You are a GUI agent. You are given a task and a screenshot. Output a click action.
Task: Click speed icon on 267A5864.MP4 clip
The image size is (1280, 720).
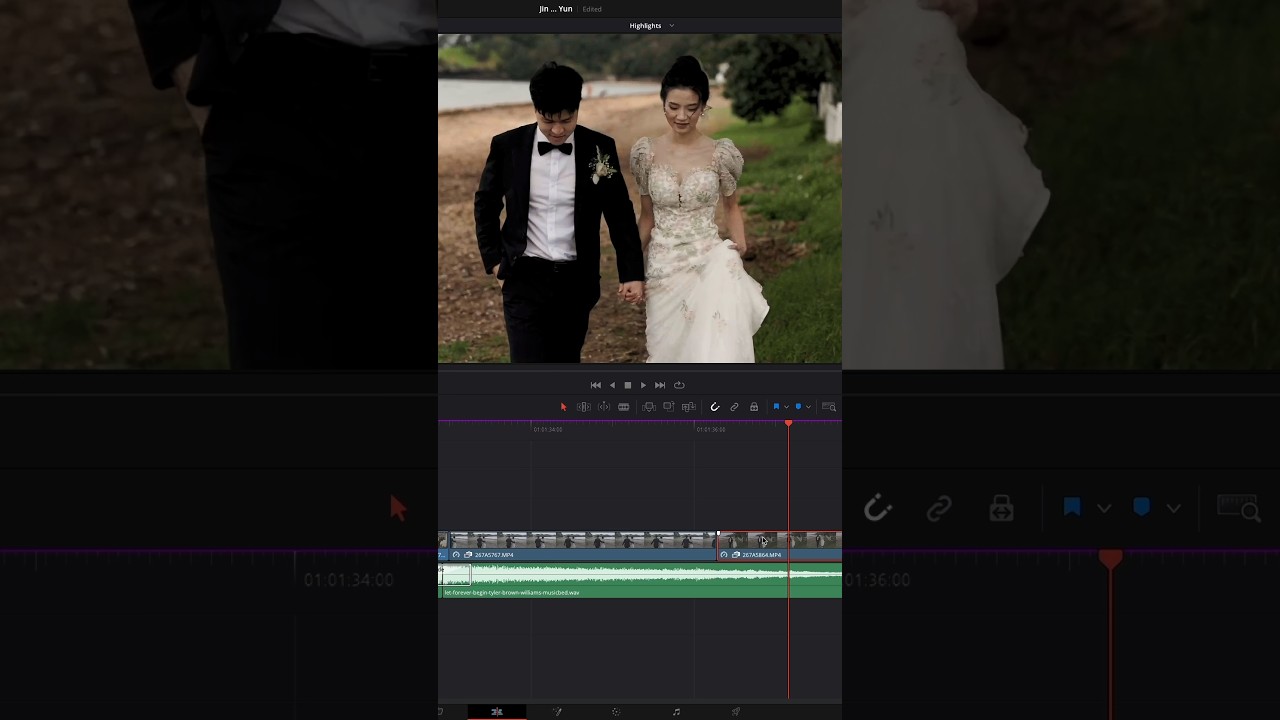[x=724, y=555]
